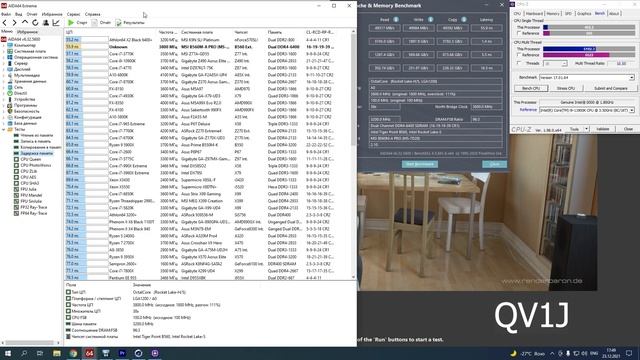Refresh the AIDA64 page

(35, 23)
